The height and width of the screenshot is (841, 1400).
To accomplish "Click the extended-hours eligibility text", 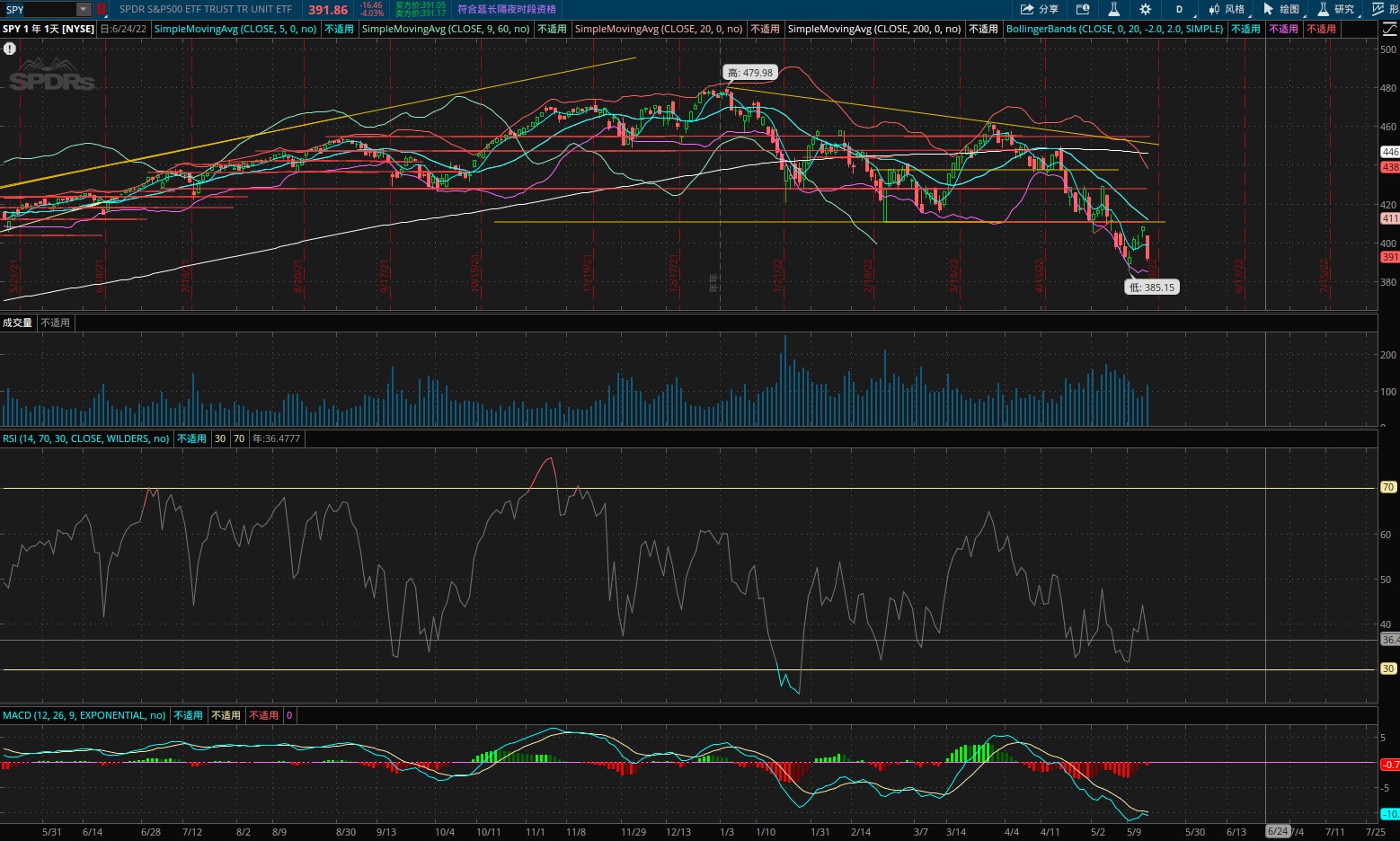I will pos(507,9).
